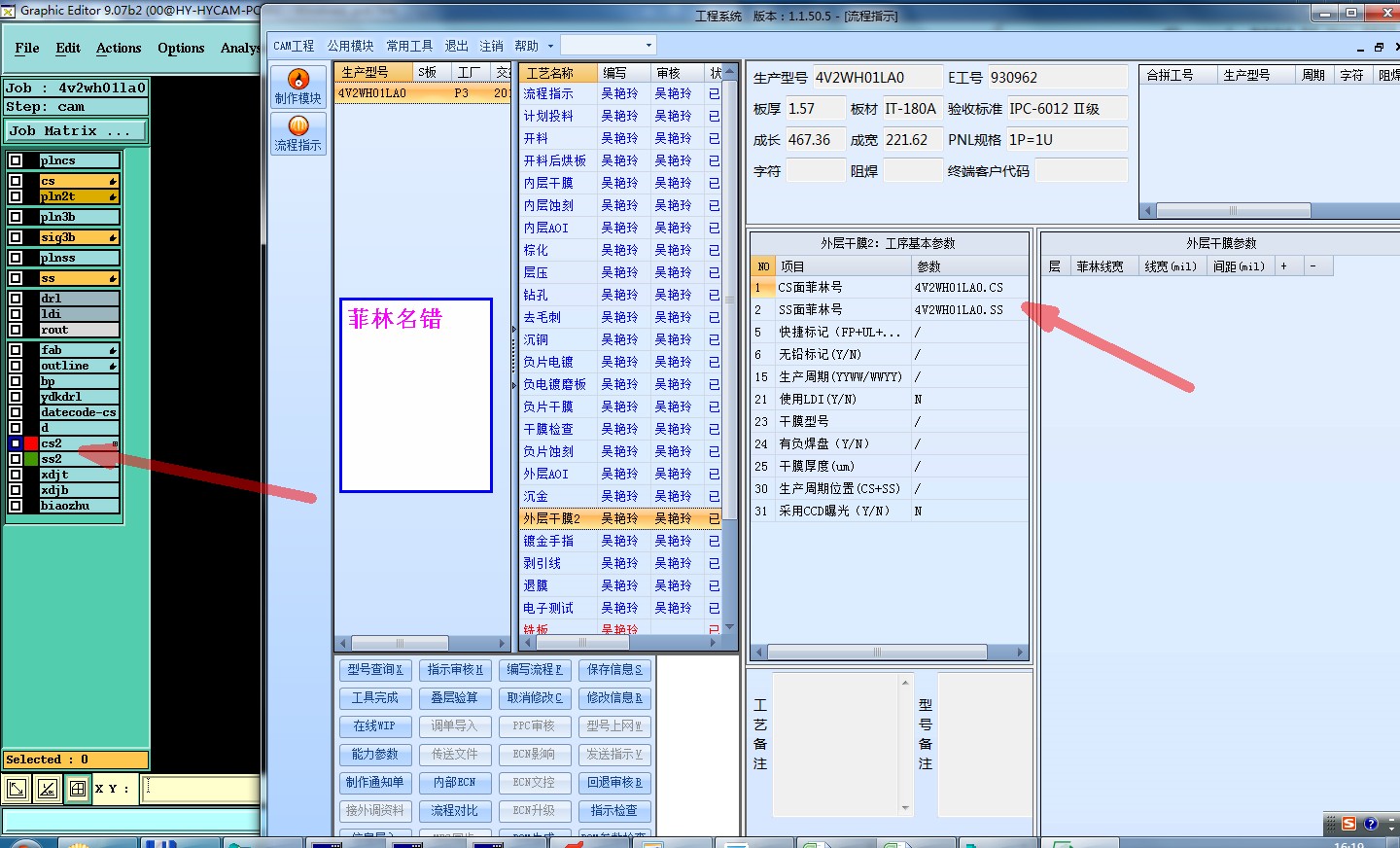Toggle display checkbox for drl layer

16,299
